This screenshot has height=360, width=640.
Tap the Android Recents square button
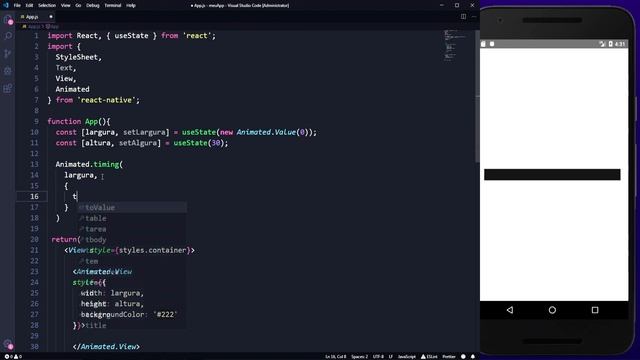click(x=595, y=310)
